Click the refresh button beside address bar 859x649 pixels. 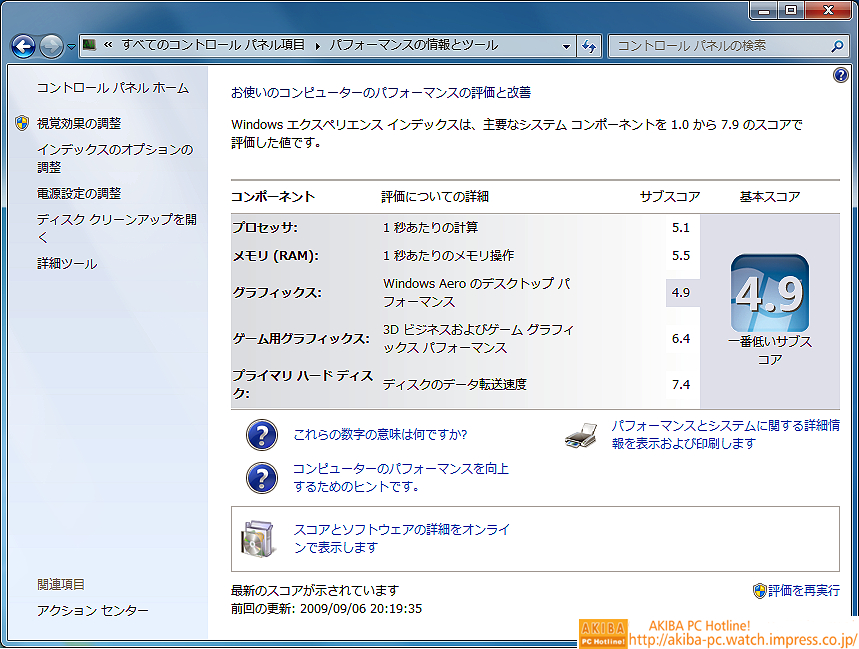point(589,46)
